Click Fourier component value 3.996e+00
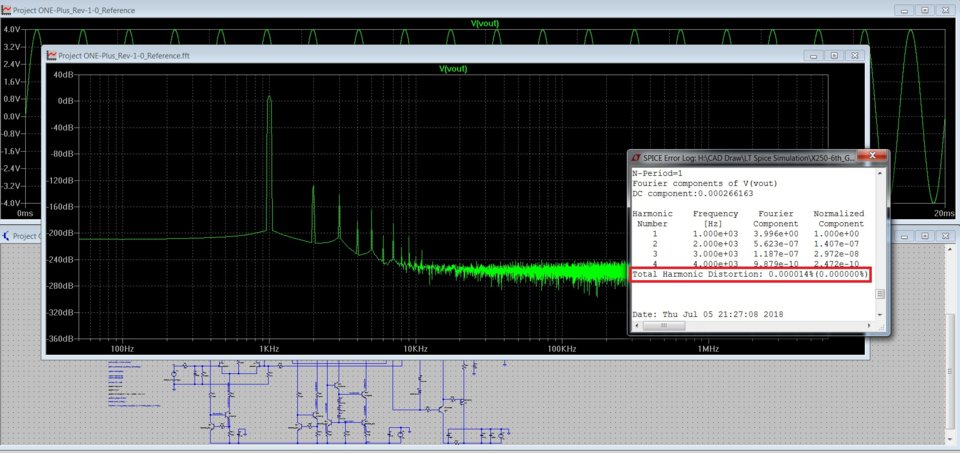 tap(776, 234)
